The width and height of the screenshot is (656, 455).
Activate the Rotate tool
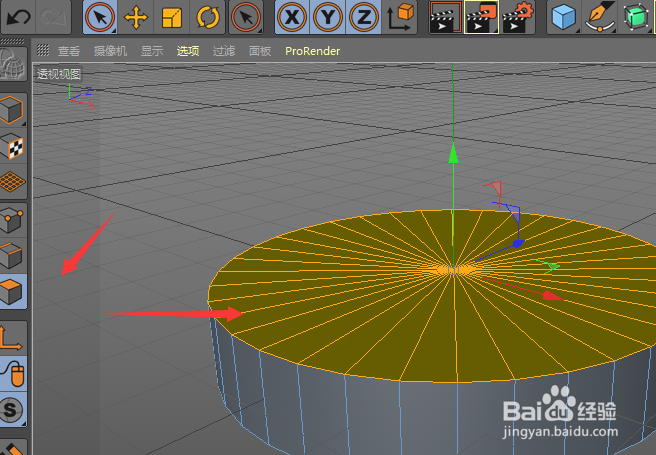point(208,18)
